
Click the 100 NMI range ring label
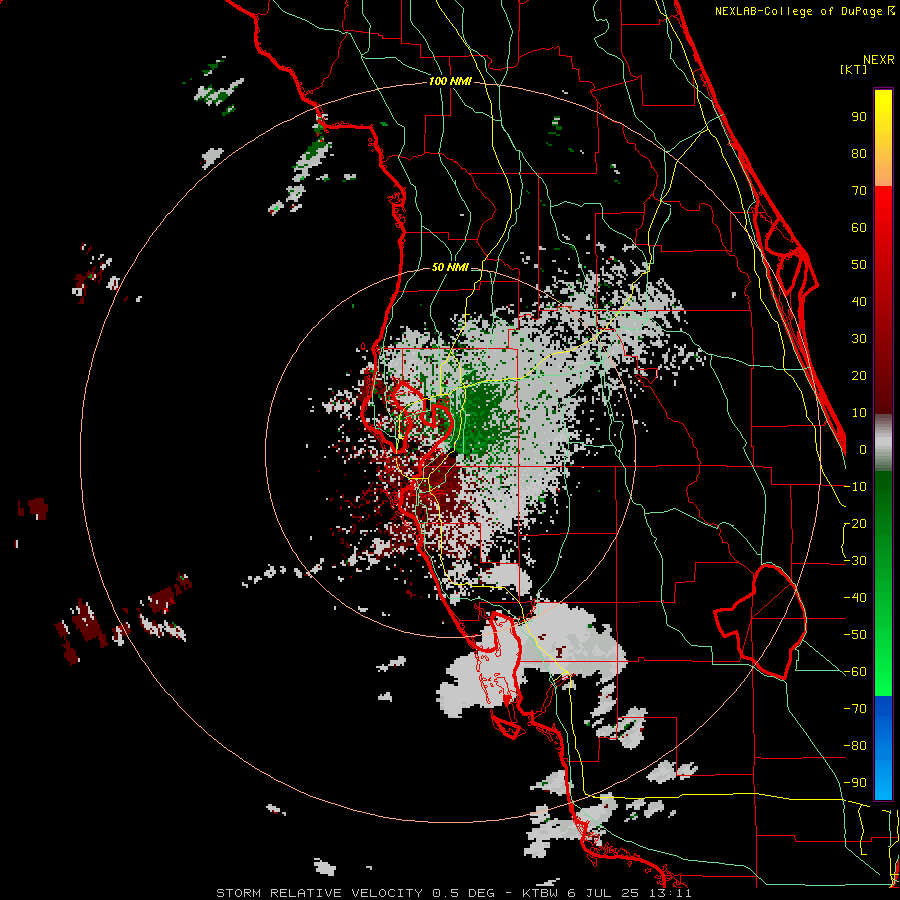450,81
